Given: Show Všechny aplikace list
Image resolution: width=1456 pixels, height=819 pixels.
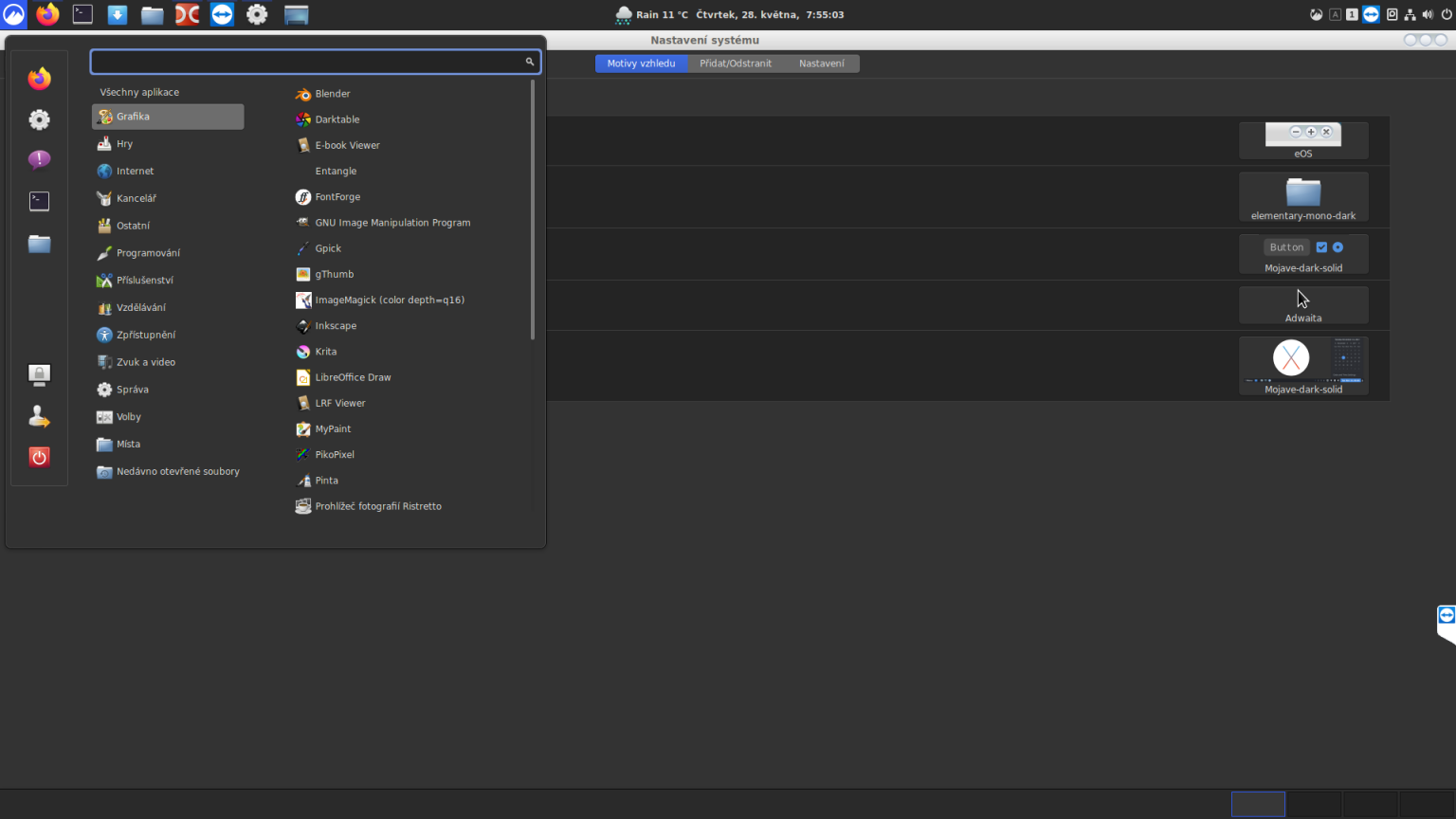Looking at the screenshot, I should tap(139, 92).
